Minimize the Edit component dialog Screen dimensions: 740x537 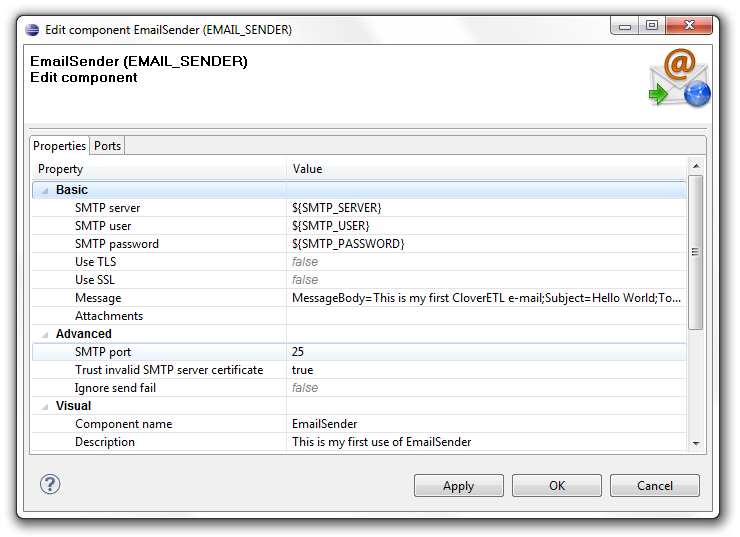coord(625,25)
